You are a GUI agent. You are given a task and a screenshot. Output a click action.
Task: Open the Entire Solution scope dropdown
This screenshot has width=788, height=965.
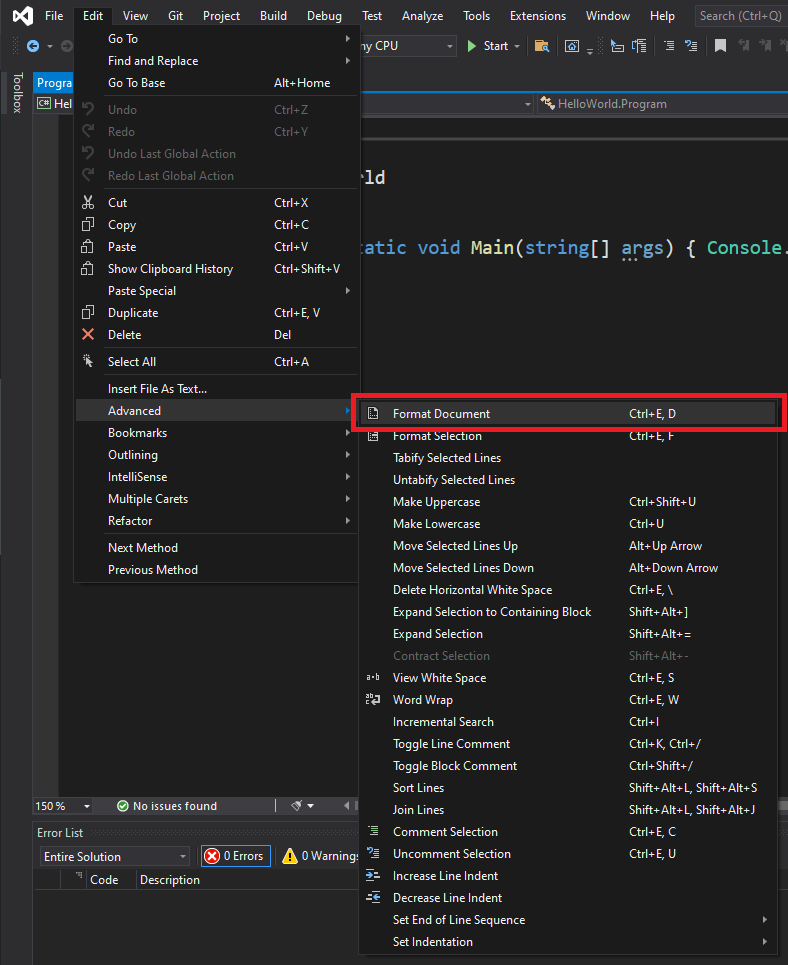[x=115, y=857]
